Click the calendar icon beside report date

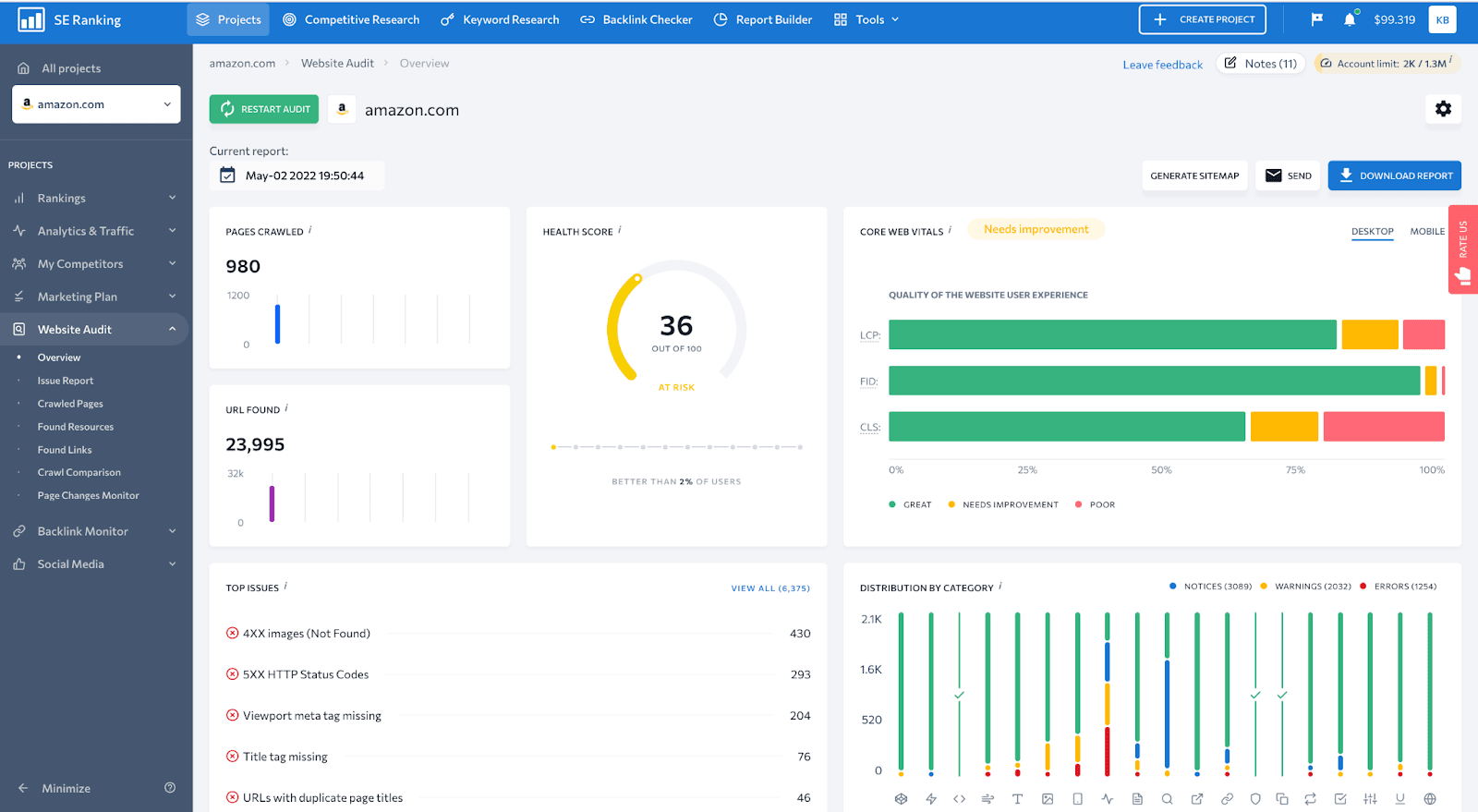tap(227, 176)
